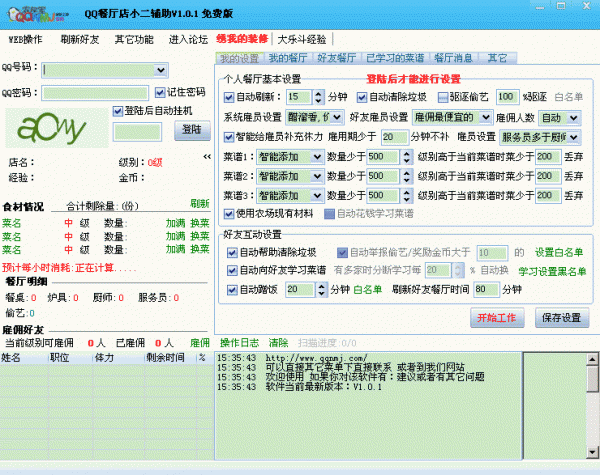Toggle 自动刷新 checkbox
The width and height of the screenshot is (600, 475).
coord(229,97)
